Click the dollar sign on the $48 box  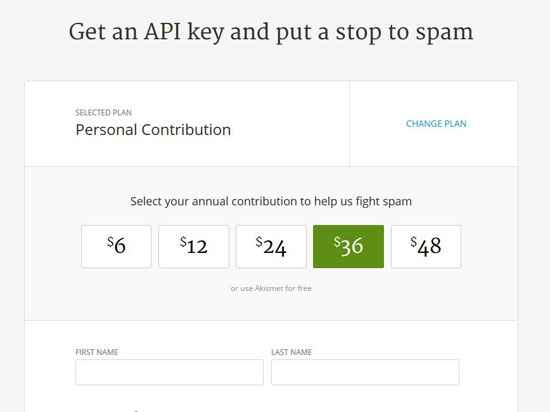click(414, 242)
